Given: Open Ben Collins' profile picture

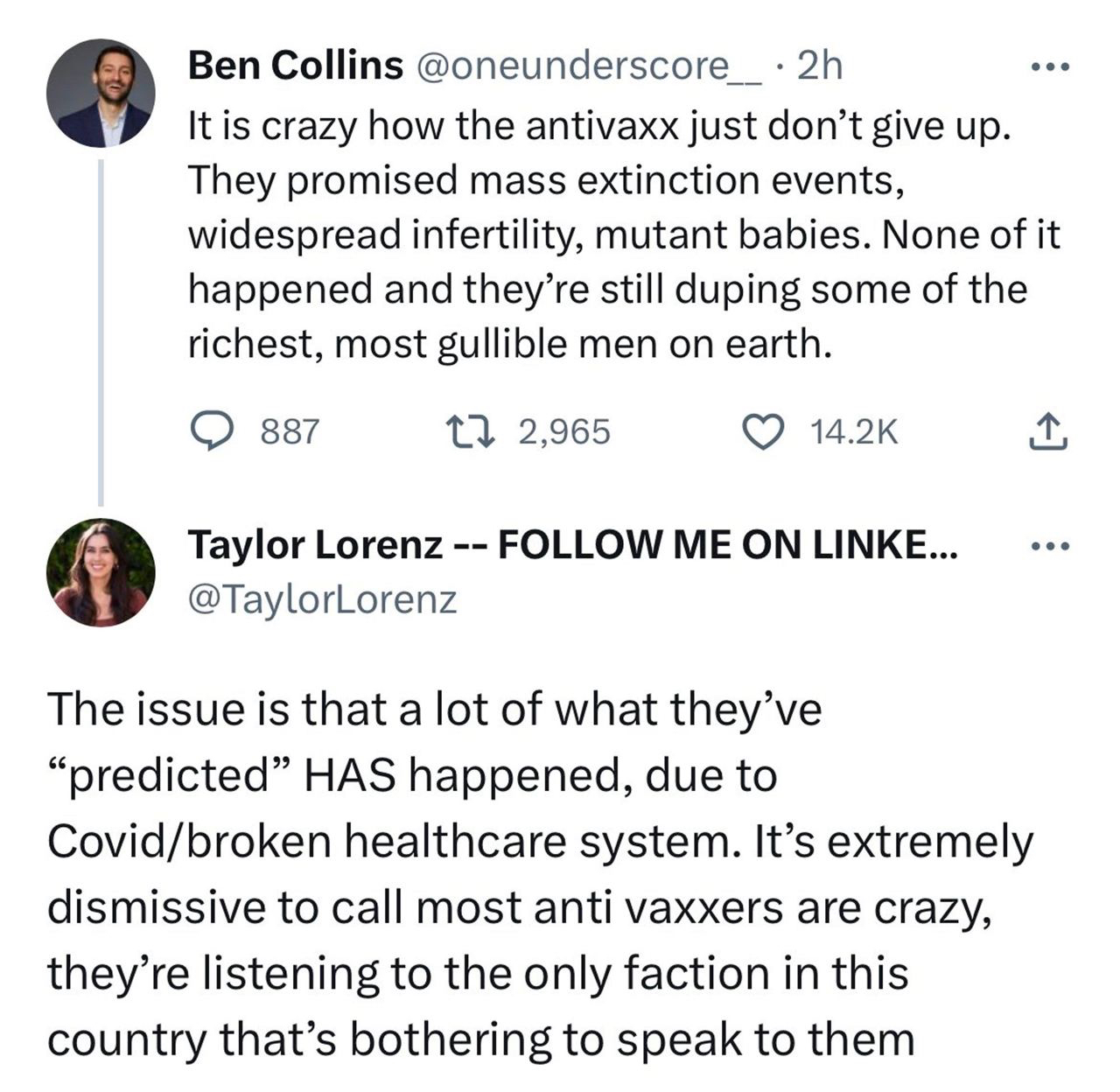Looking at the screenshot, I should [x=101, y=93].
